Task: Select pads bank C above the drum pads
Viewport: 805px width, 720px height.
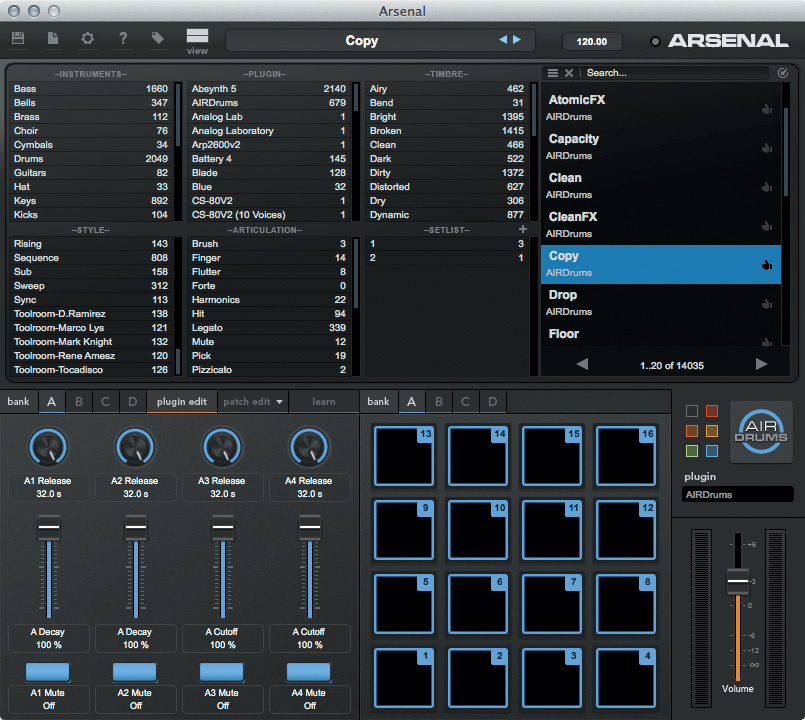Action: coord(465,402)
